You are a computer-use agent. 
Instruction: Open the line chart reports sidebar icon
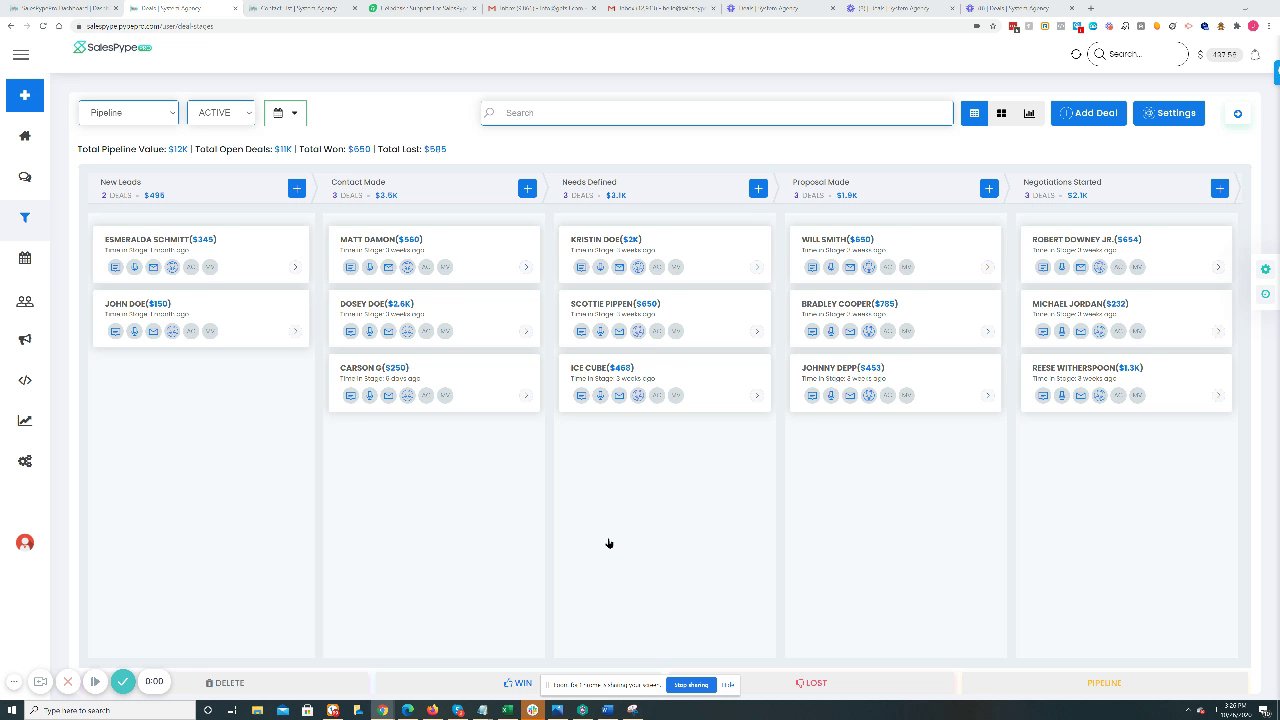[x=25, y=421]
